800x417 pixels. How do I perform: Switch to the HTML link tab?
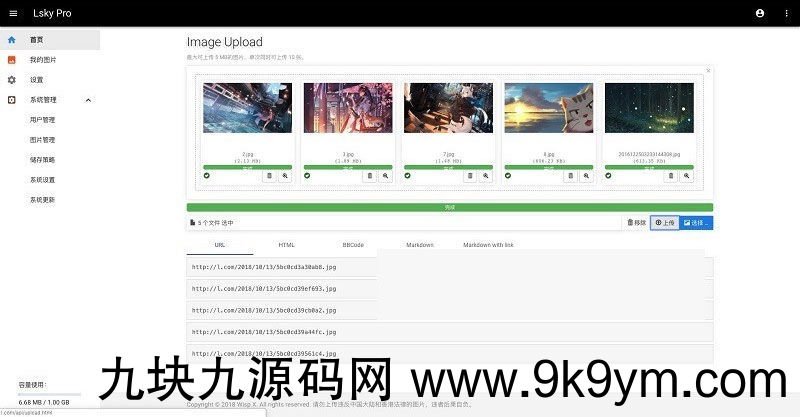286,245
